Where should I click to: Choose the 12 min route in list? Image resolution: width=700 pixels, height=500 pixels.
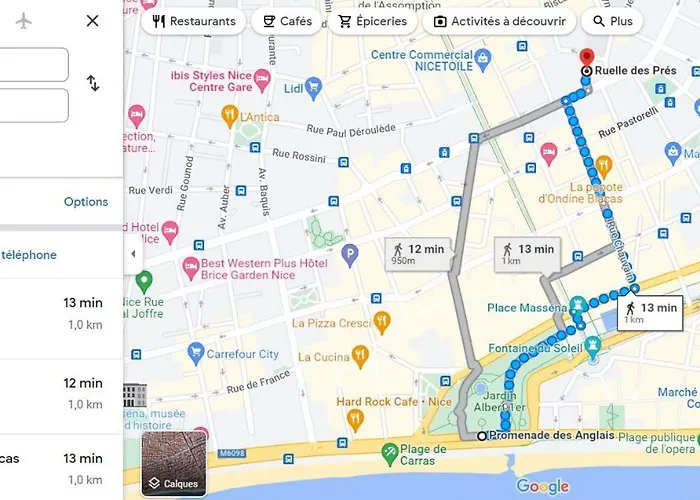tap(61, 393)
